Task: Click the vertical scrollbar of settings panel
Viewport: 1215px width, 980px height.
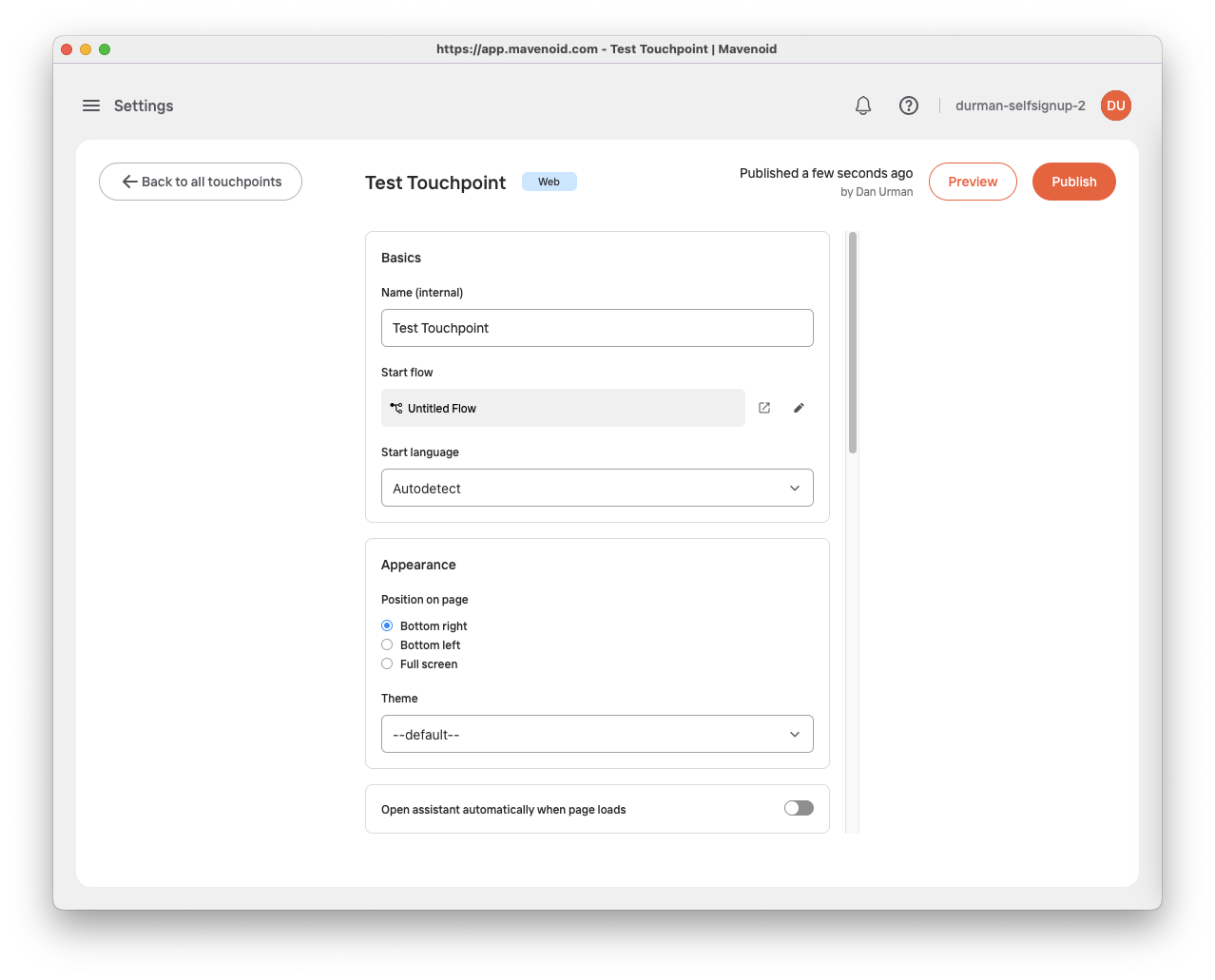Action: coord(853,342)
